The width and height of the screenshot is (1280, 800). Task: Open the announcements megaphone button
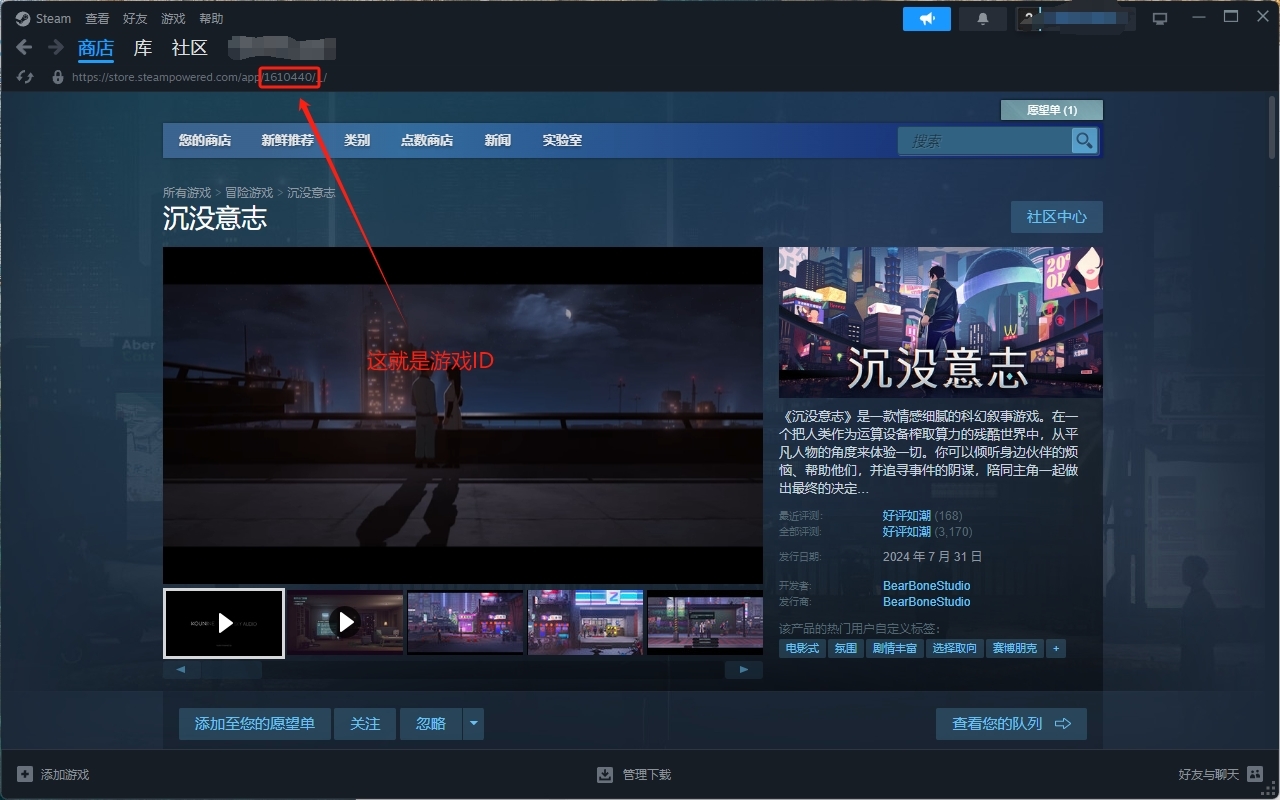point(926,18)
